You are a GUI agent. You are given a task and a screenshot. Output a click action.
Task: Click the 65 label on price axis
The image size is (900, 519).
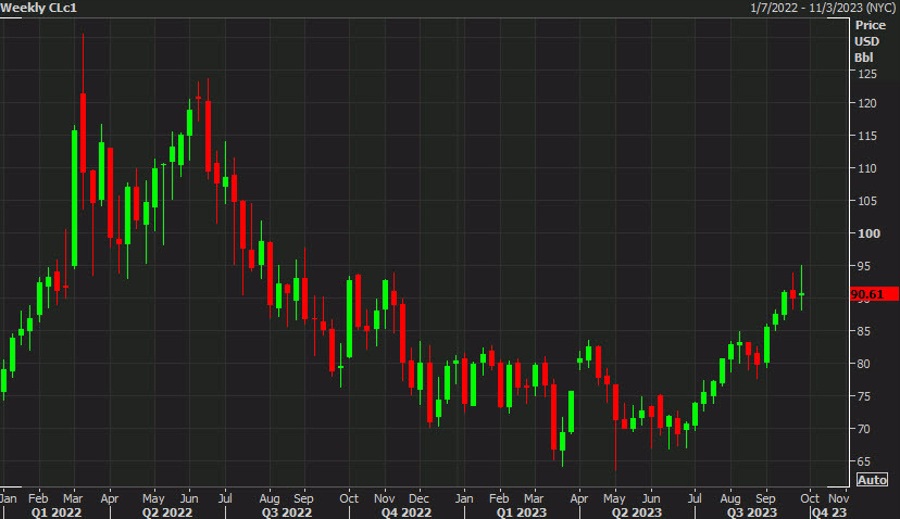click(863, 461)
